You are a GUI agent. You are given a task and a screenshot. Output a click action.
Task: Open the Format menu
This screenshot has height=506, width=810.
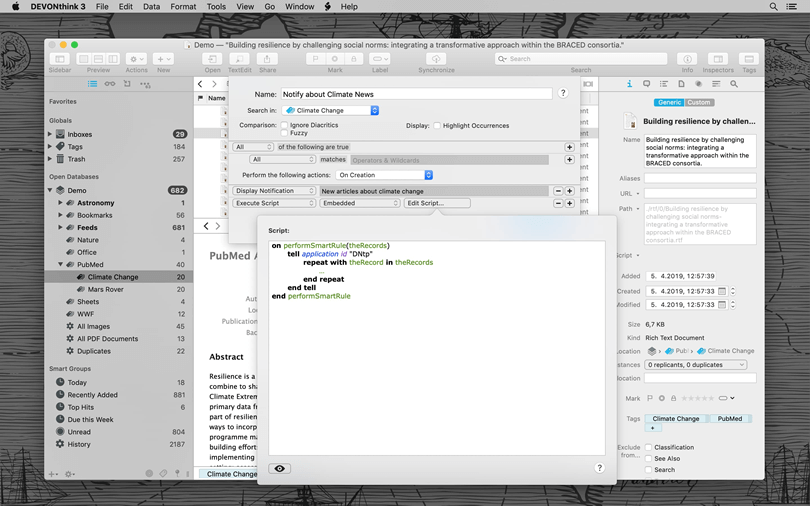tap(183, 7)
